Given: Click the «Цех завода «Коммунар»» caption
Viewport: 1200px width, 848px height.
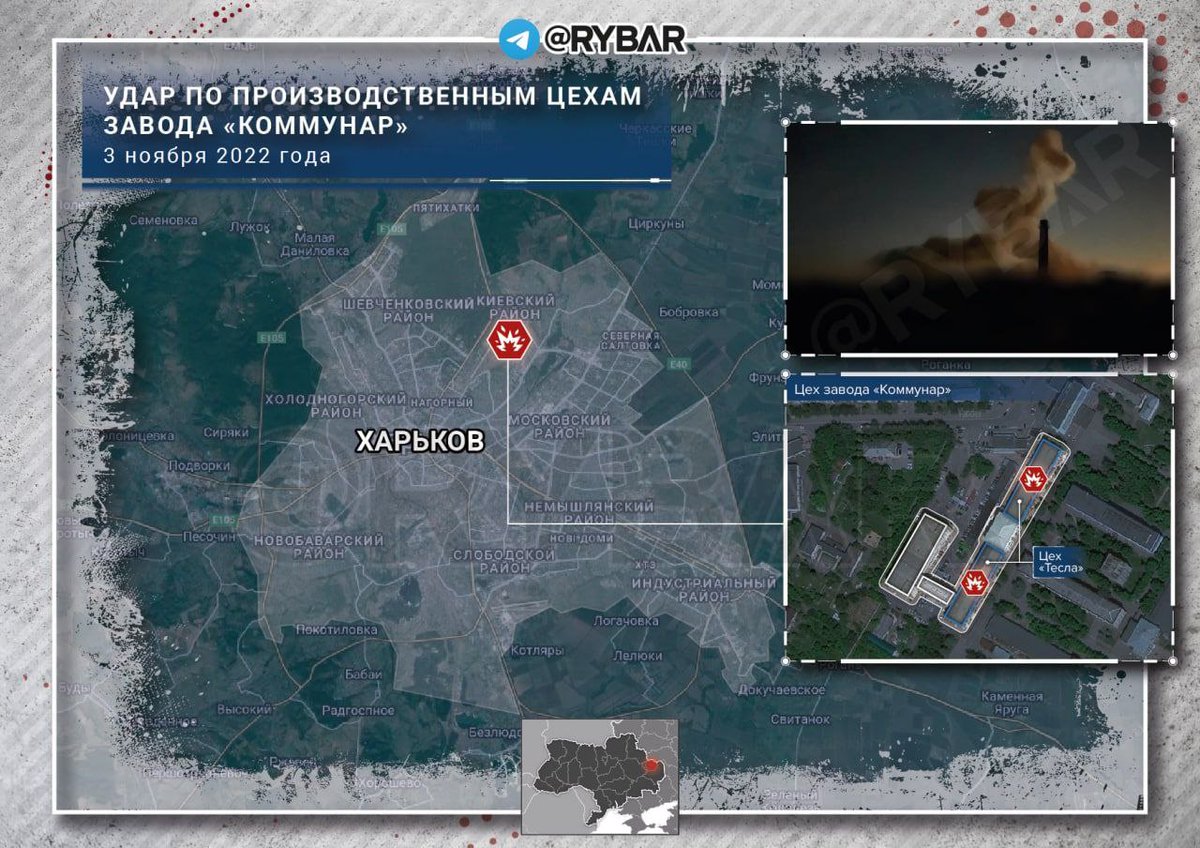Looking at the screenshot, I should (871, 389).
